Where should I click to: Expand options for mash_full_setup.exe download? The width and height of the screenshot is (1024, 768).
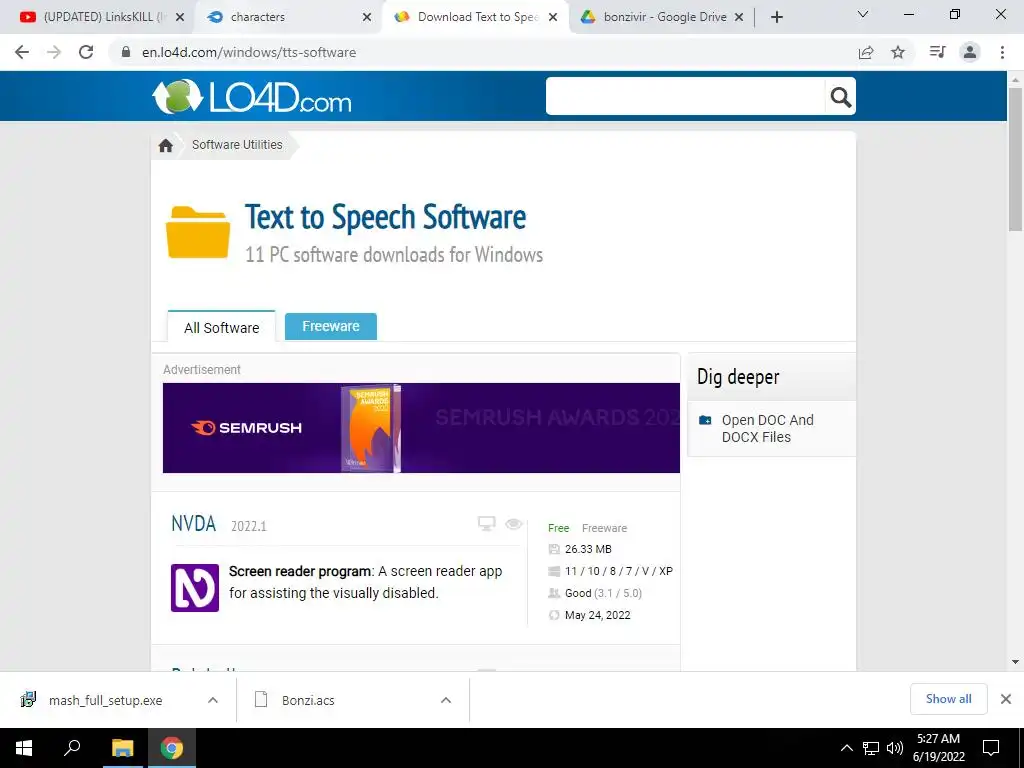point(213,700)
